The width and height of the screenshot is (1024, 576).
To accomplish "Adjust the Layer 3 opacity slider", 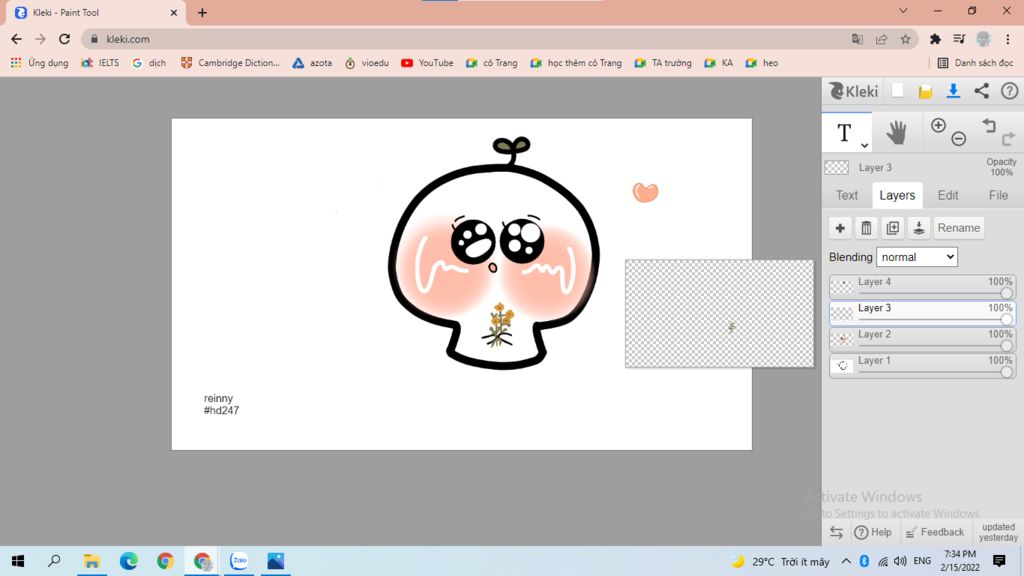I will 1006,319.
